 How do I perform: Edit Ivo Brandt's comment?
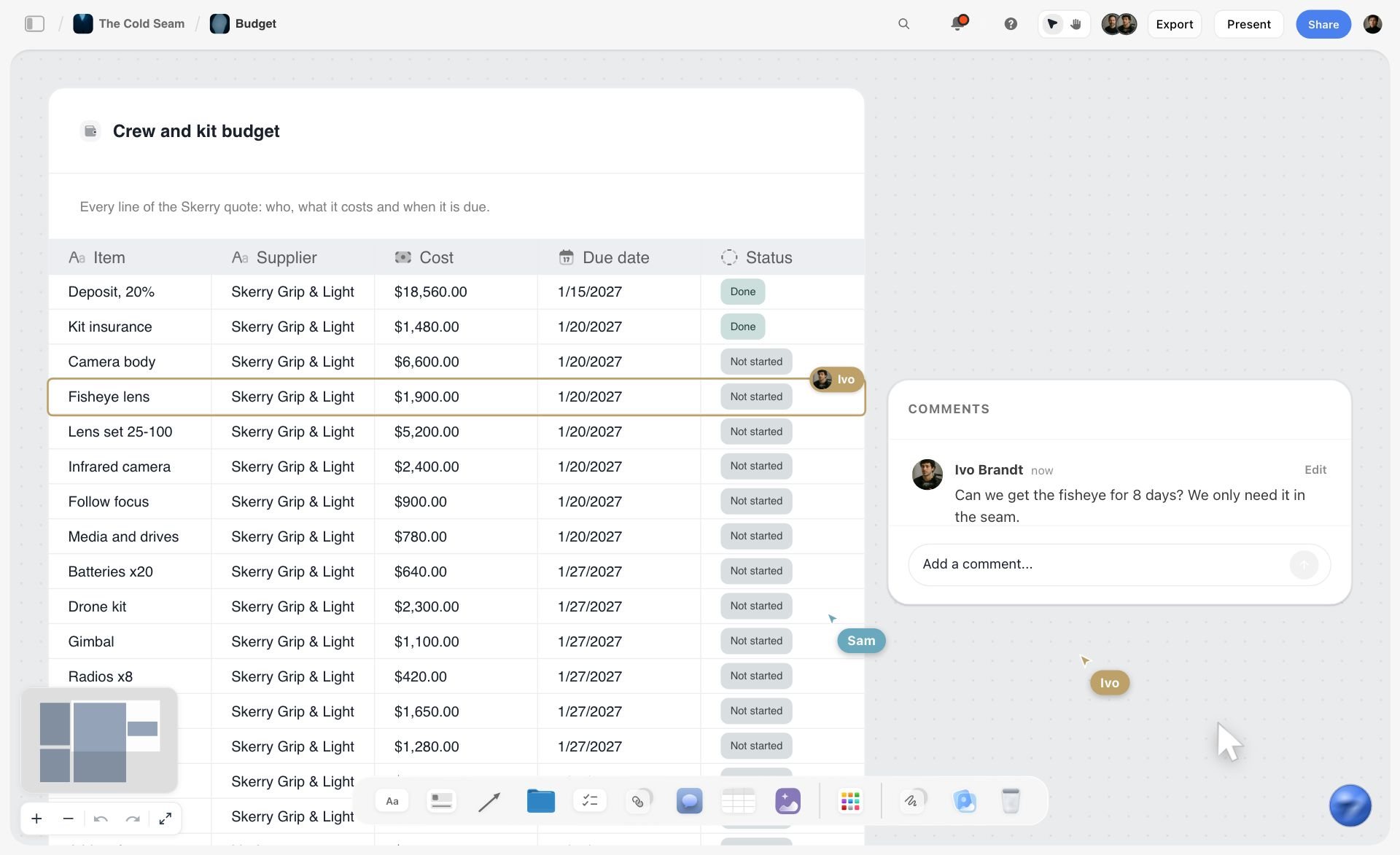pyautogui.click(x=1315, y=470)
